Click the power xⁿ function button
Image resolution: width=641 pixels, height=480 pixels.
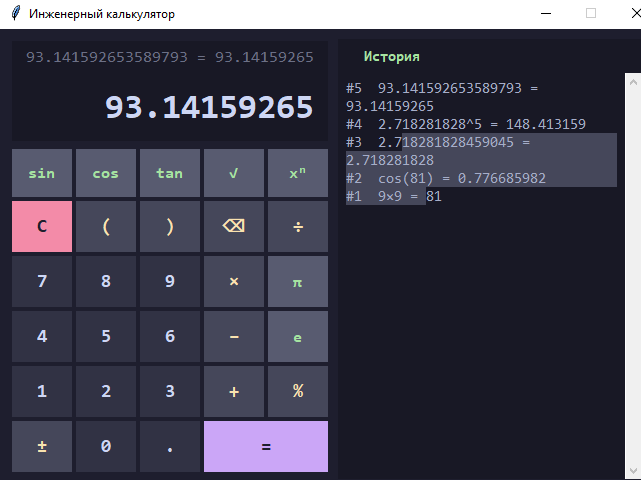pyautogui.click(x=297, y=173)
